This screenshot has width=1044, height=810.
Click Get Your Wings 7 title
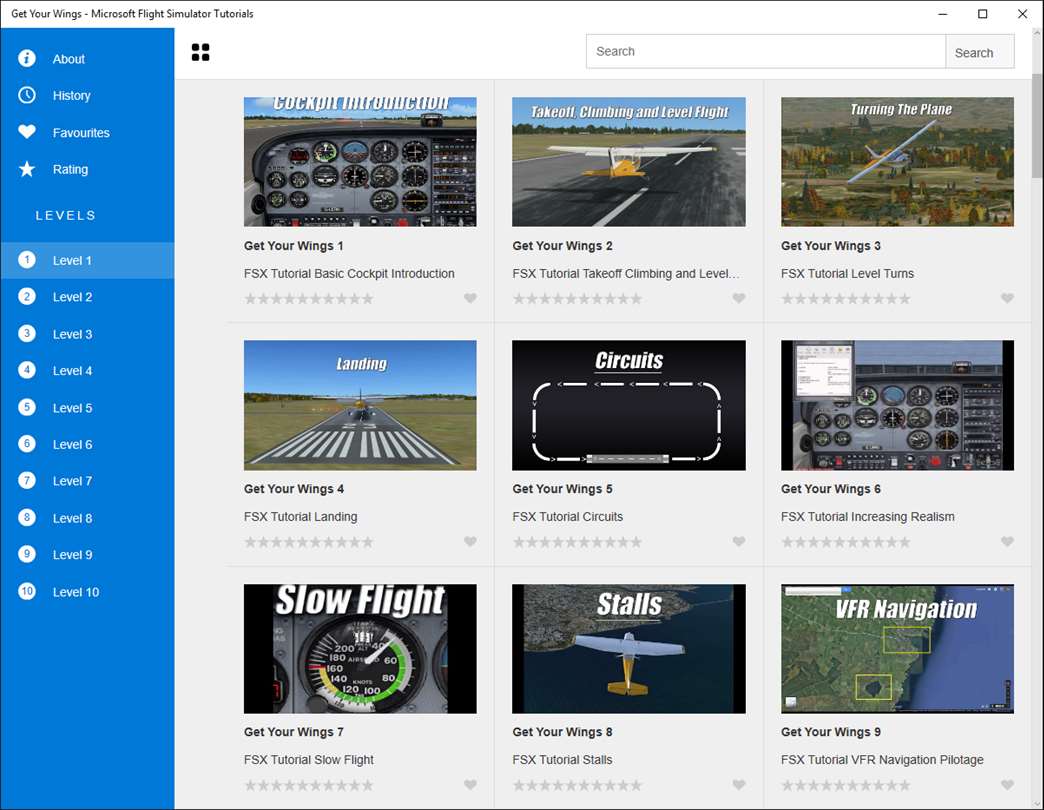pyautogui.click(x=294, y=732)
